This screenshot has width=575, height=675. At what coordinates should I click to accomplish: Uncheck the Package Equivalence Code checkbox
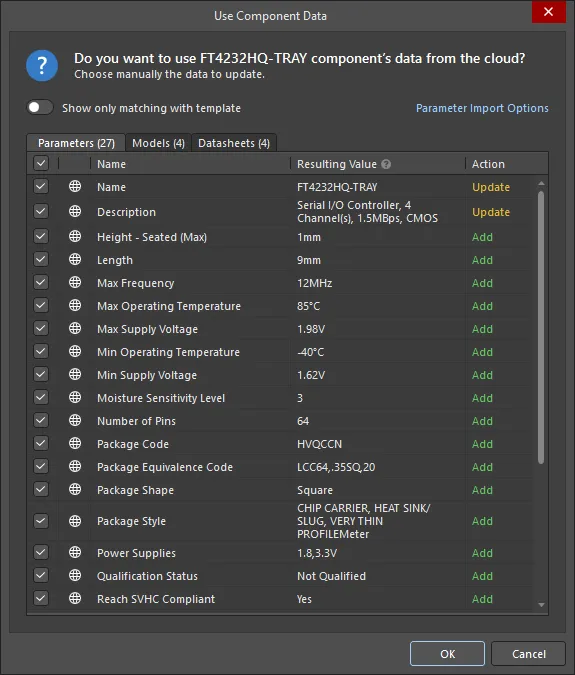[41, 467]
